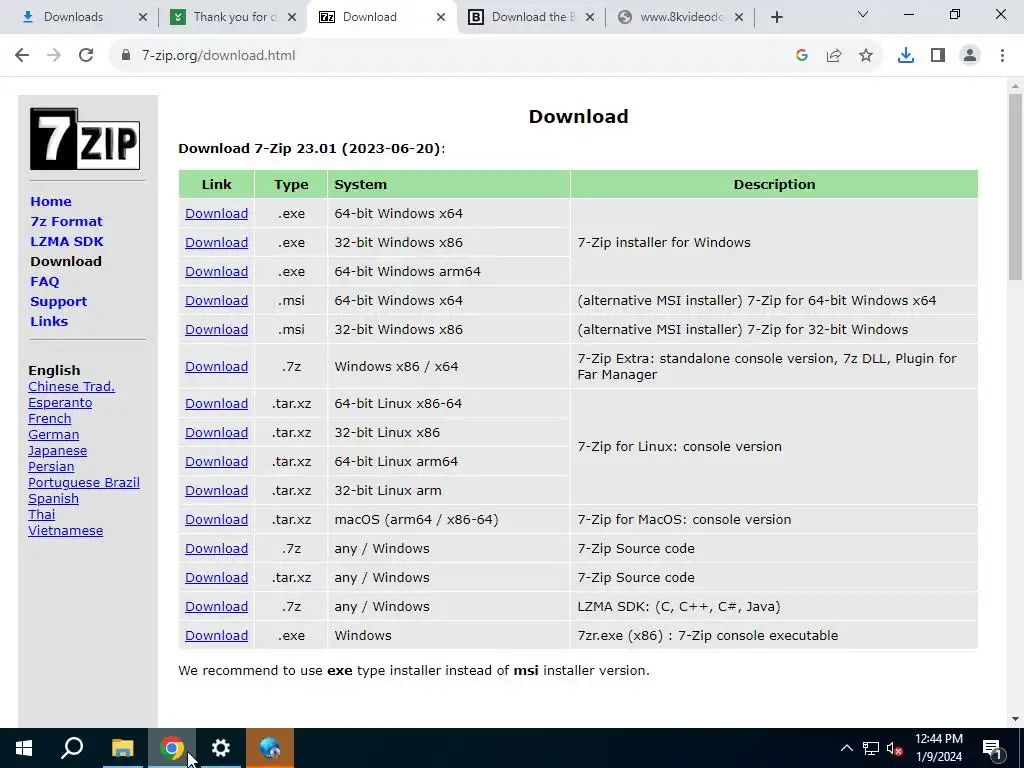The height and width of the screenshot is (768, 1024).
Task: Reload the page with the refresh icon
Action: [86, 56]
